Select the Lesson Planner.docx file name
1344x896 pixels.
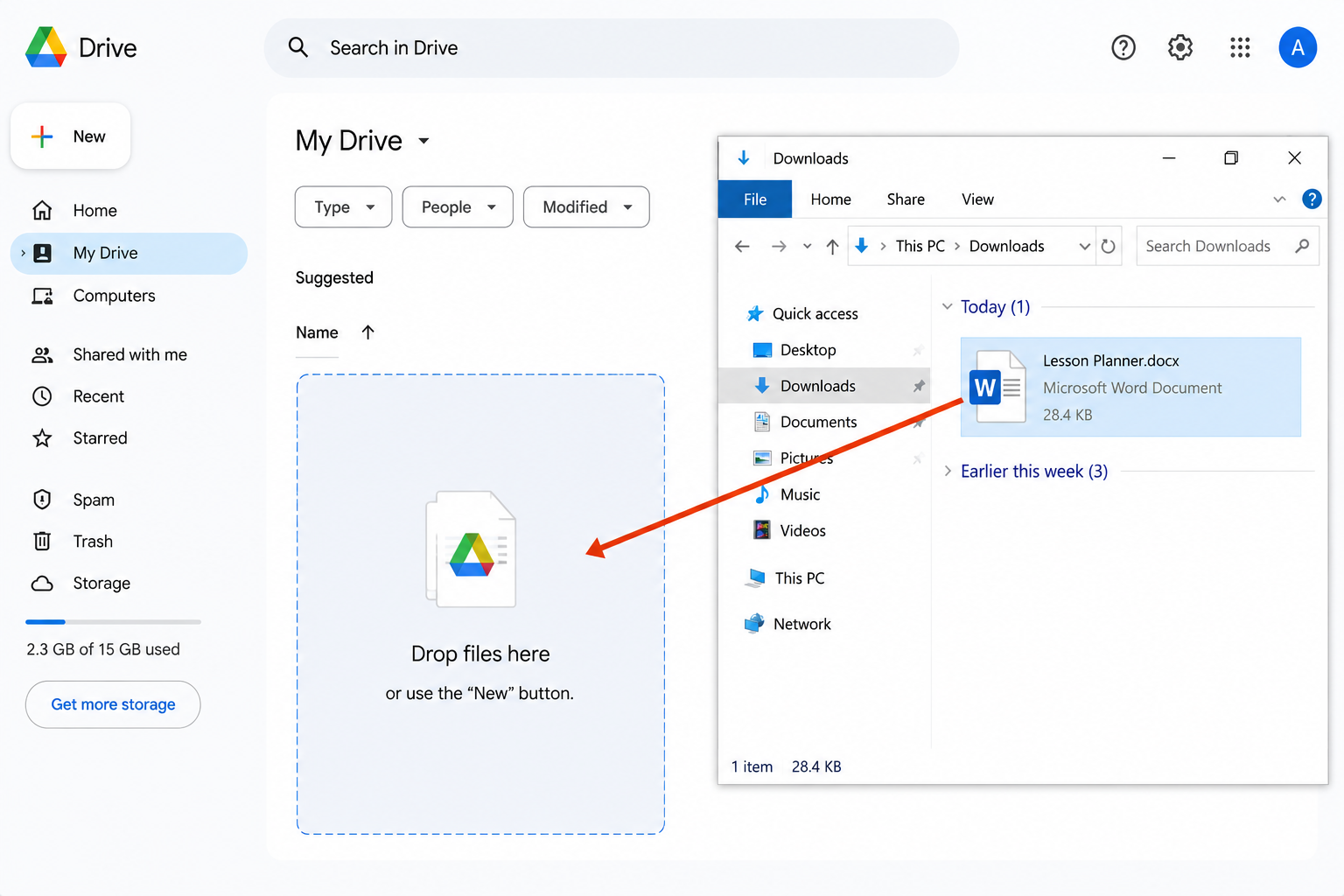pyautogui.click(x=1111, y=360)
